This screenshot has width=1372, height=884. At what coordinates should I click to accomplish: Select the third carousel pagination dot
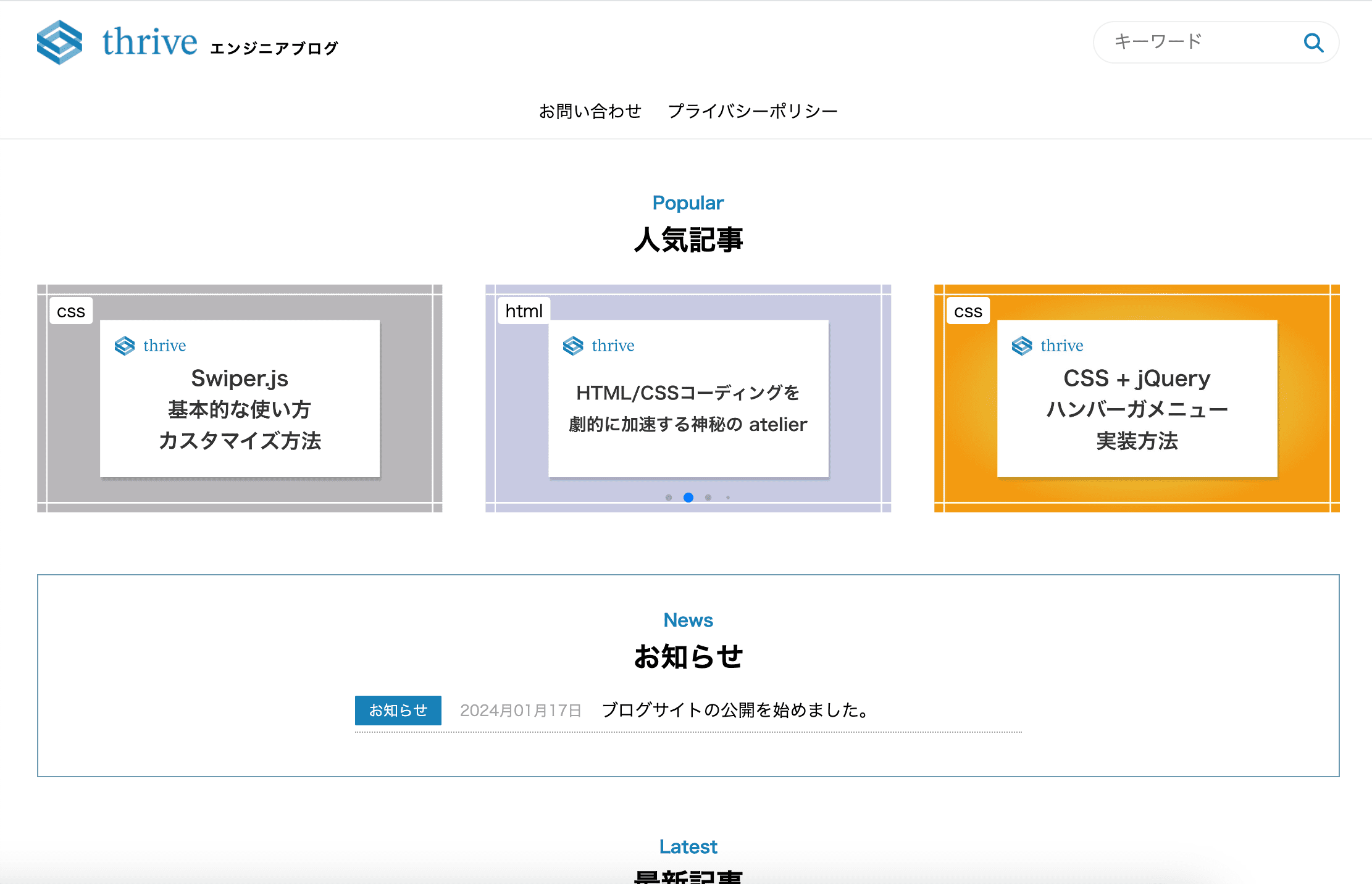[x=708, y=498]
